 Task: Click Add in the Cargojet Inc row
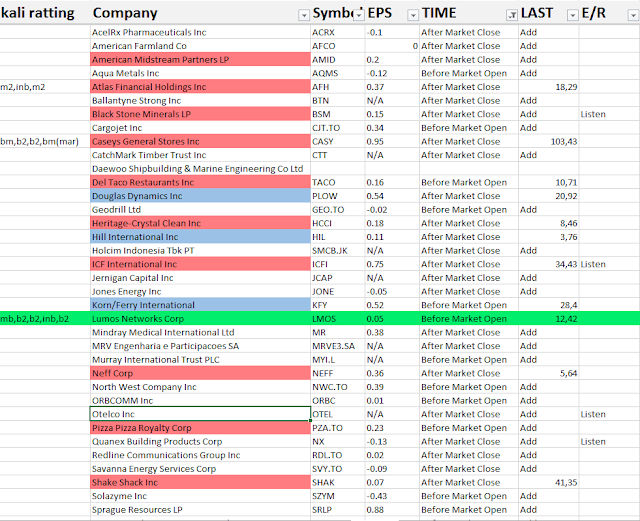click(528, 128)
